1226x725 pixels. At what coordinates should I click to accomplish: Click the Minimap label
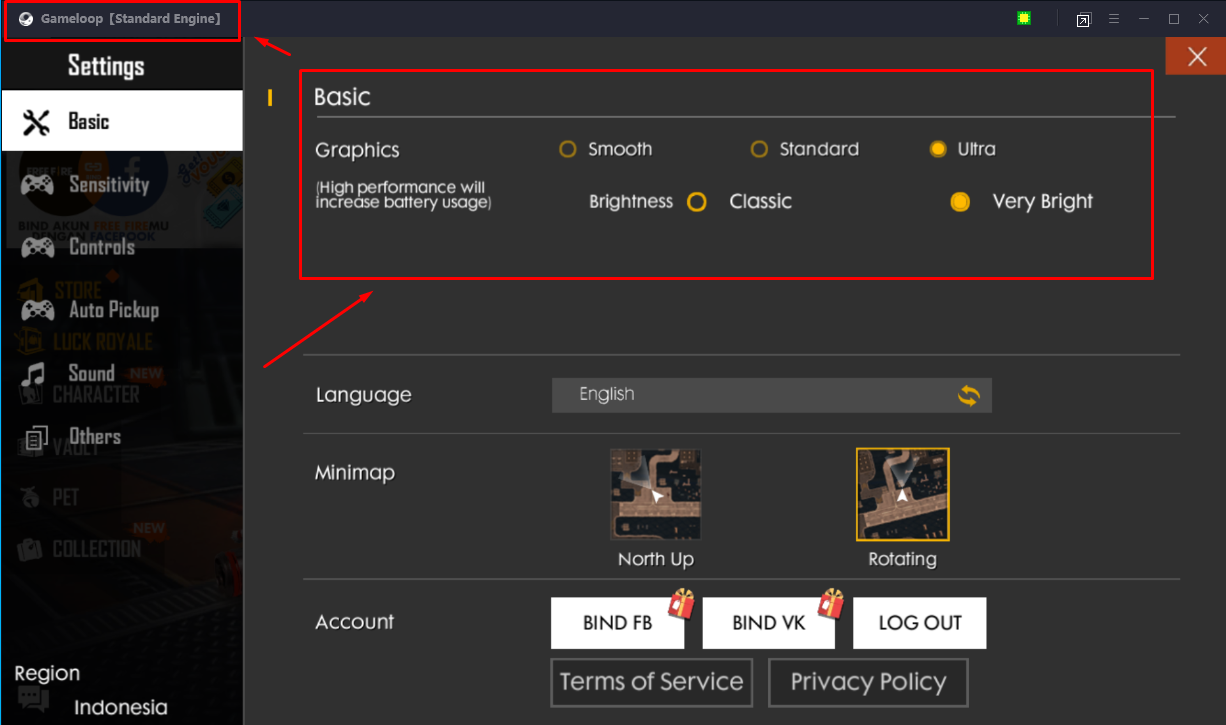[355, 472]
